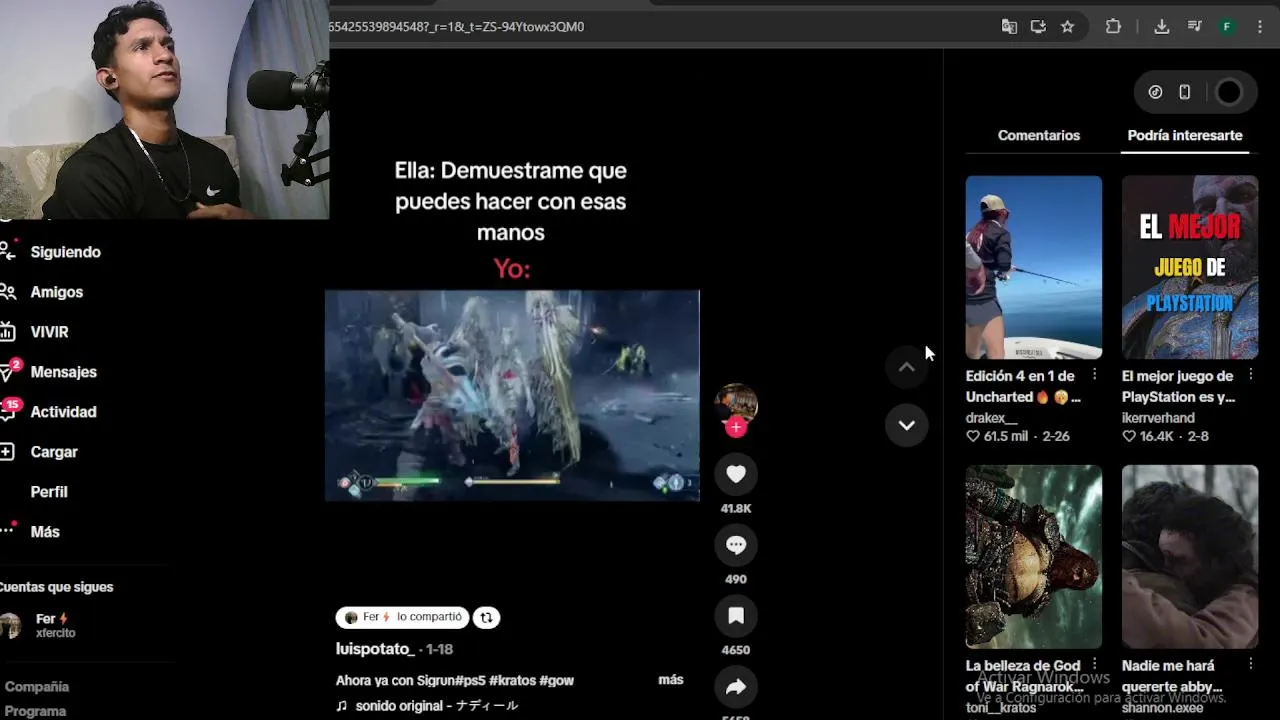Open El Mejor Juego de PlayStation thumbnail
This screenshot has height=720, width=1280.
click(1190, 267)
